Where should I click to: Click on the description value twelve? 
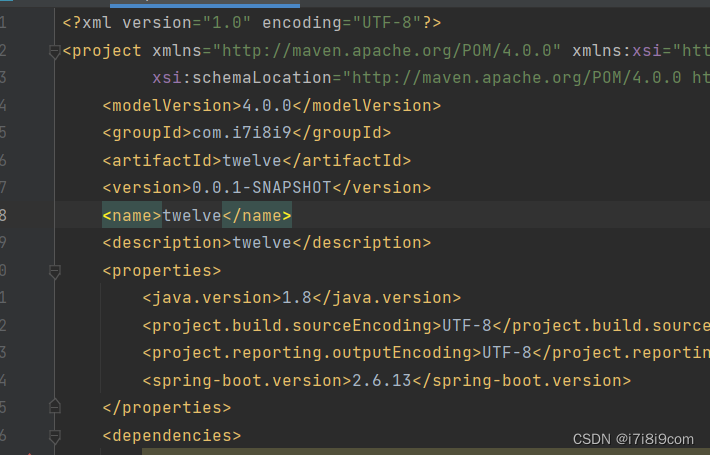click(262, 243)
